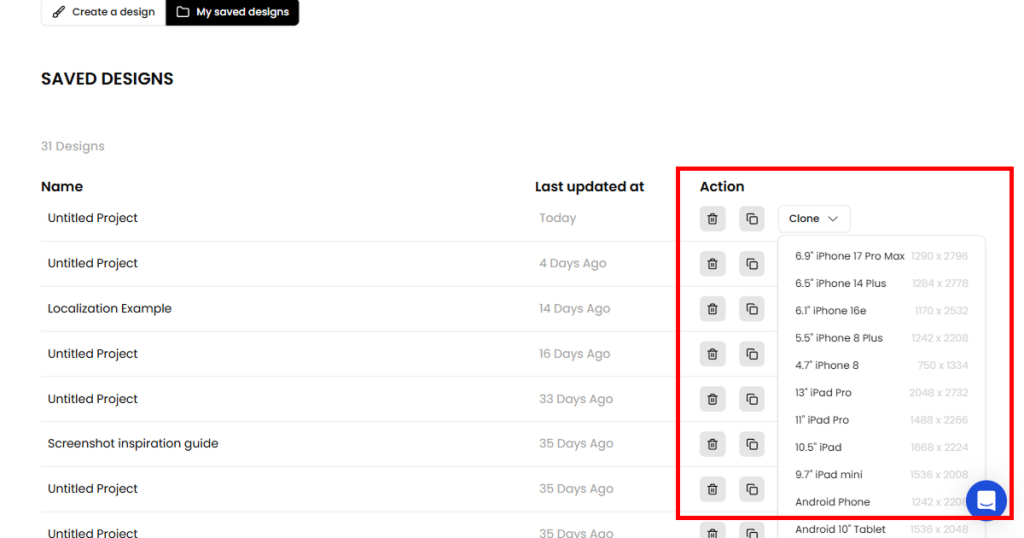Choose Android 10" Tablet size

click(881, 529)
